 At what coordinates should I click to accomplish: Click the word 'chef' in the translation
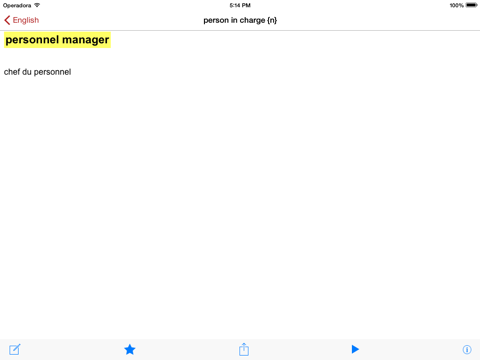click(12, 72)
